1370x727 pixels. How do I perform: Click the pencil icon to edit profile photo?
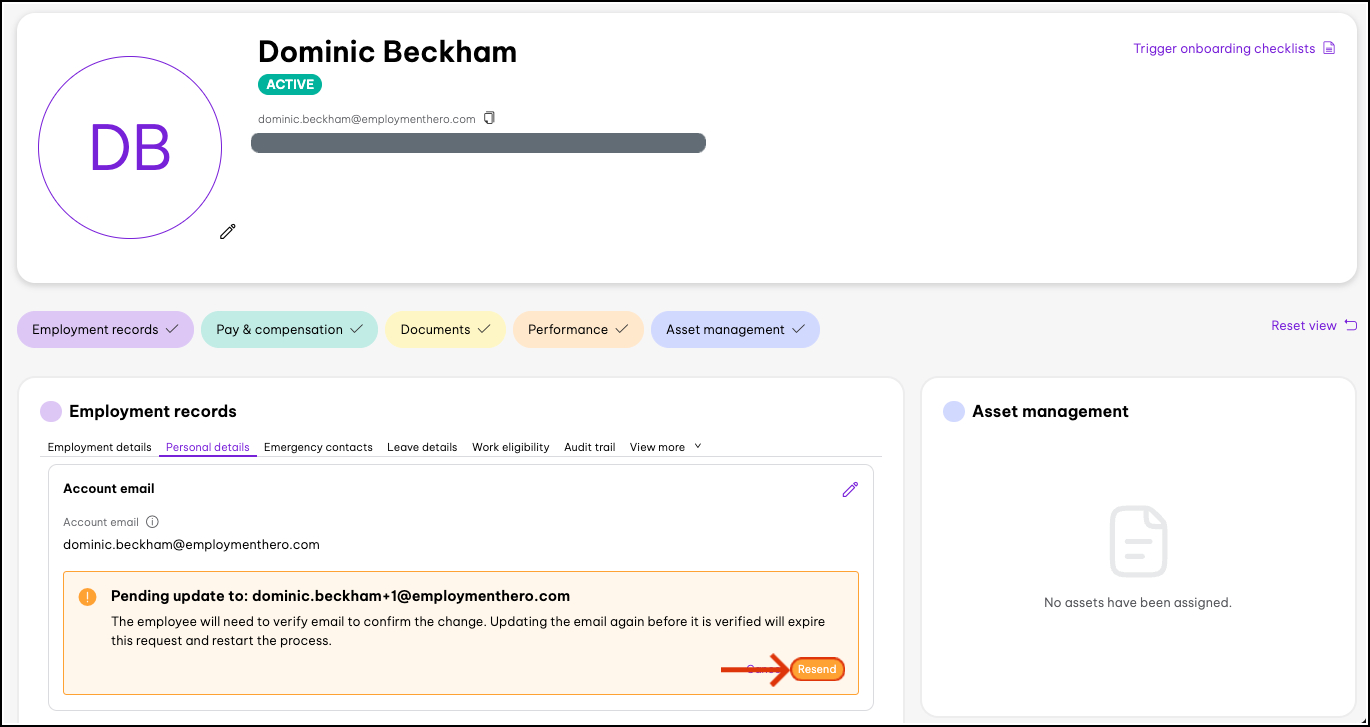[x=227, y=231]
